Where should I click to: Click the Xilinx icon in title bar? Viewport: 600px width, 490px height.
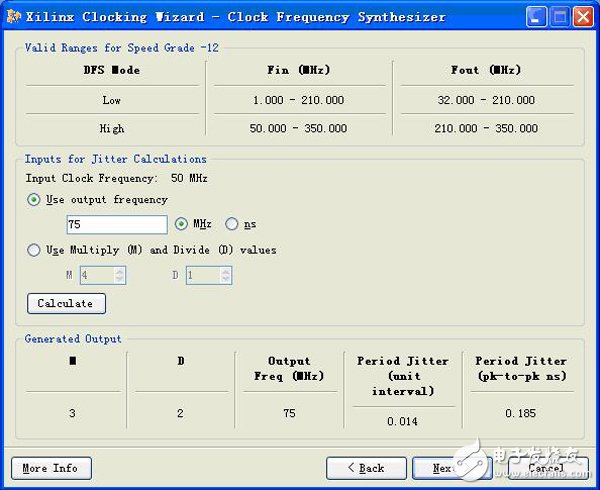coord(14,16)
